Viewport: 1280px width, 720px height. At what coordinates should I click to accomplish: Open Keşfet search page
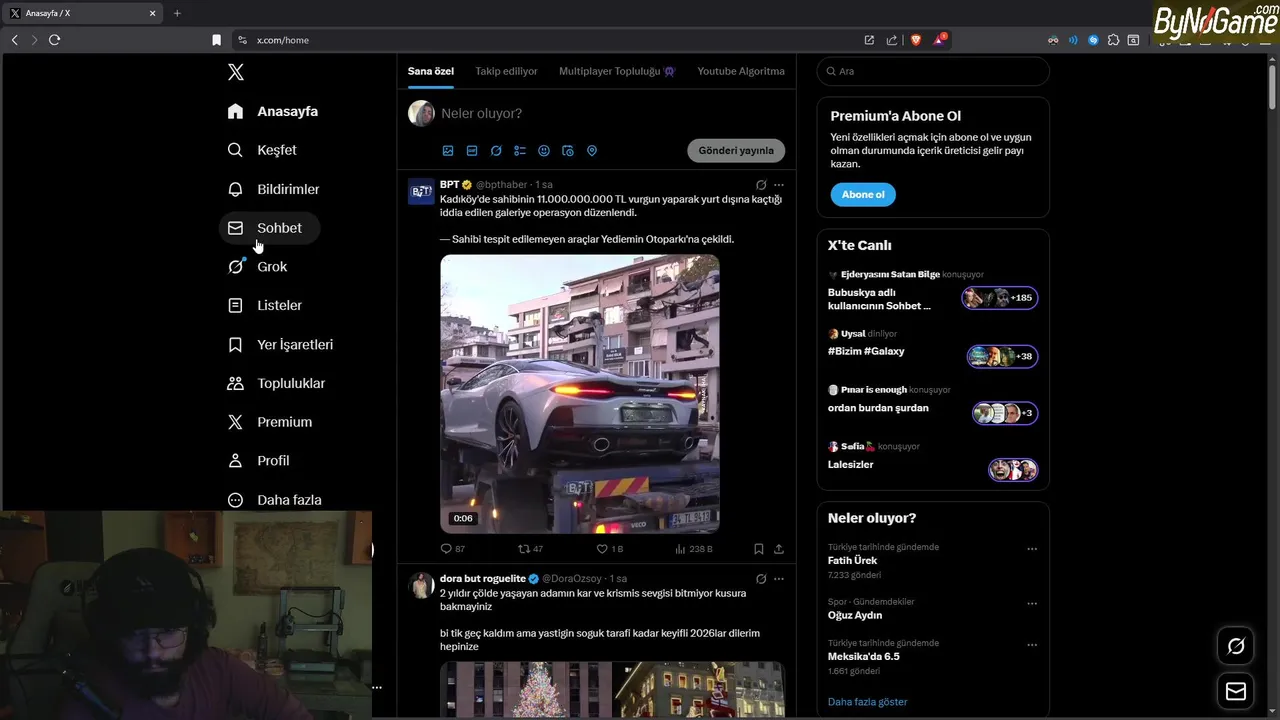tap(262, 150)
